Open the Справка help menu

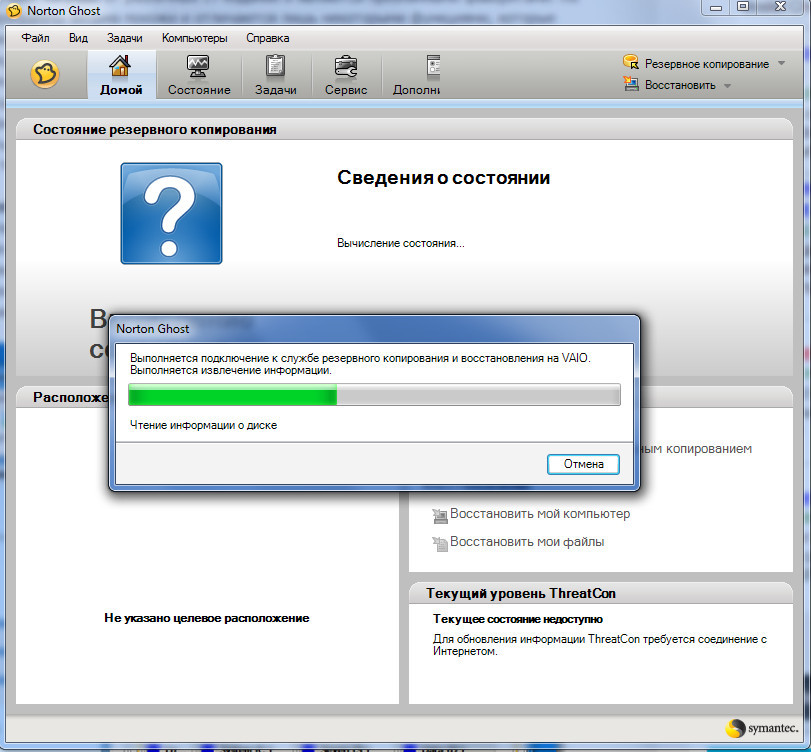pos(268,38)
